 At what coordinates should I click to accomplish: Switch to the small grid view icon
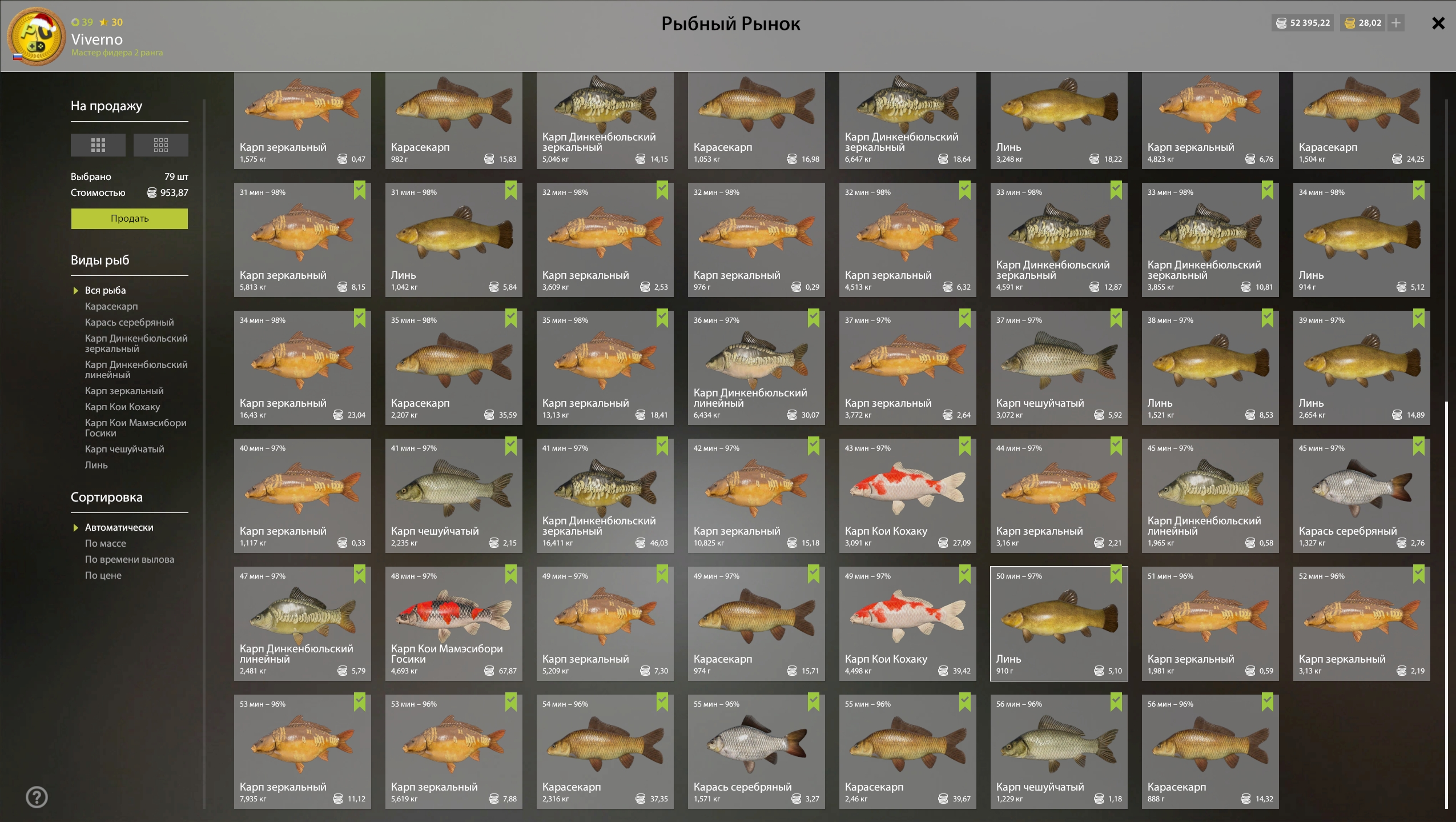point(160,145)
